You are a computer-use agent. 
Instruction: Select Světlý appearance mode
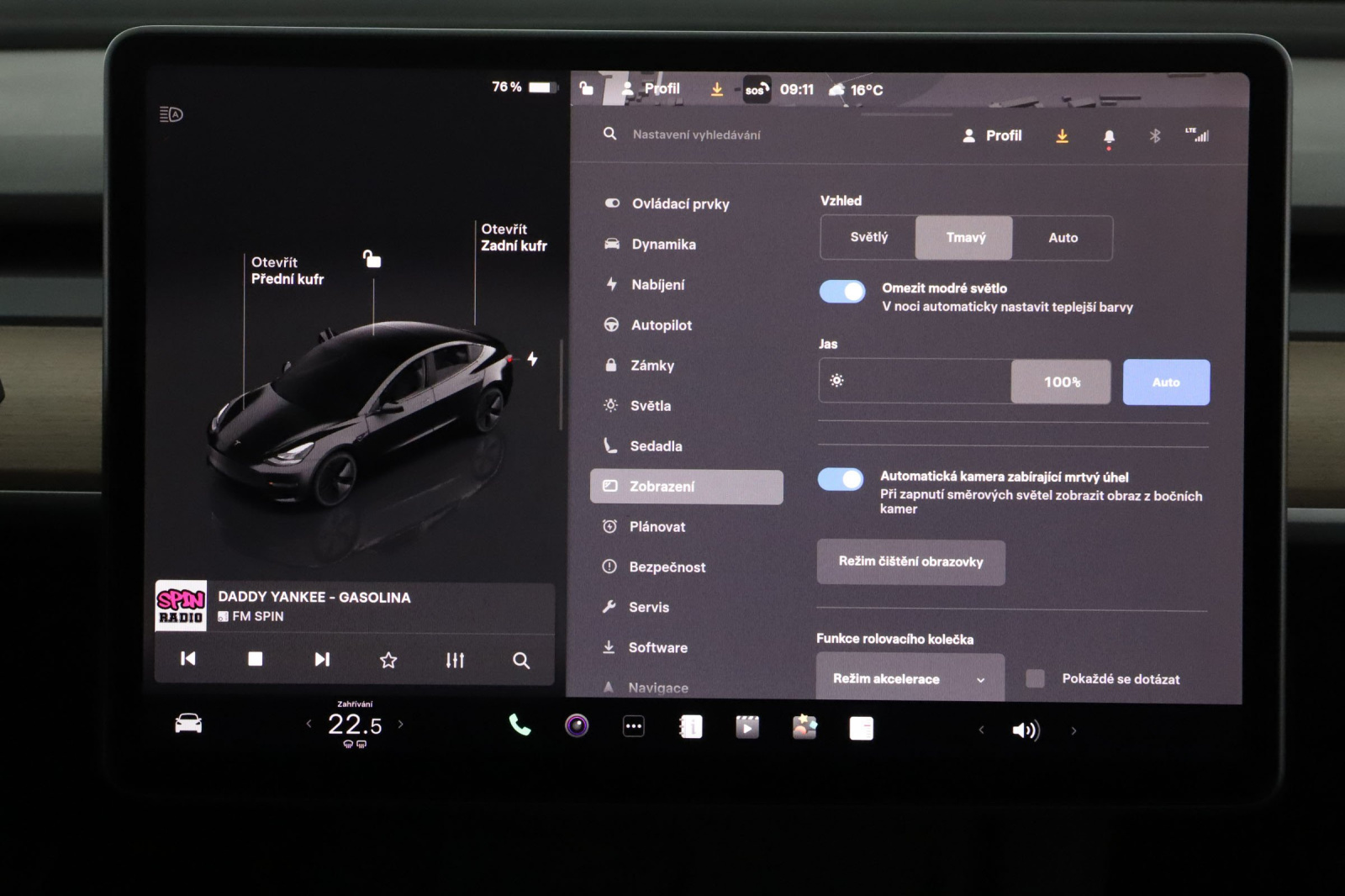[868, 238]
